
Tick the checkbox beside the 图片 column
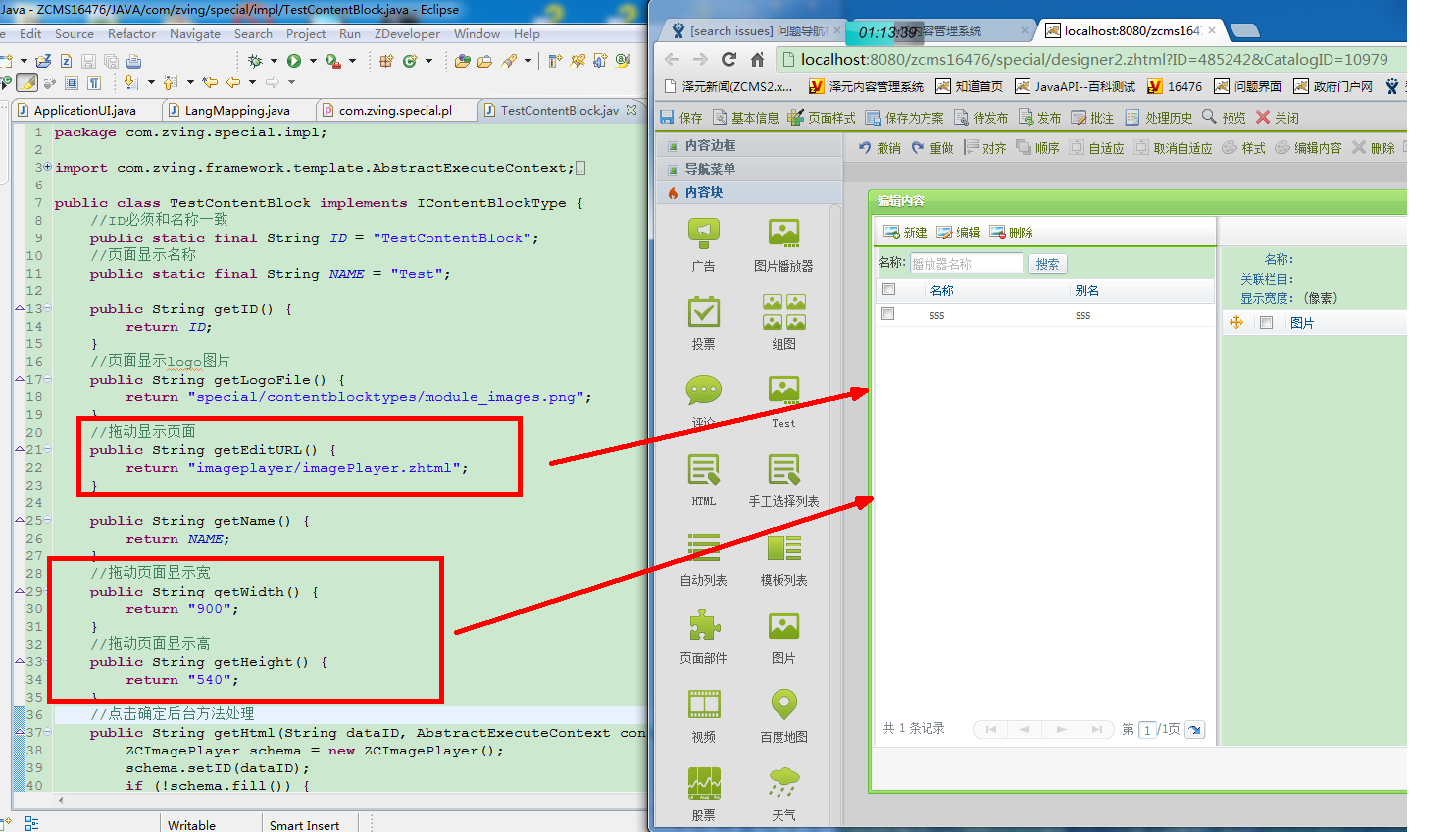click(x=1266, y=323)
